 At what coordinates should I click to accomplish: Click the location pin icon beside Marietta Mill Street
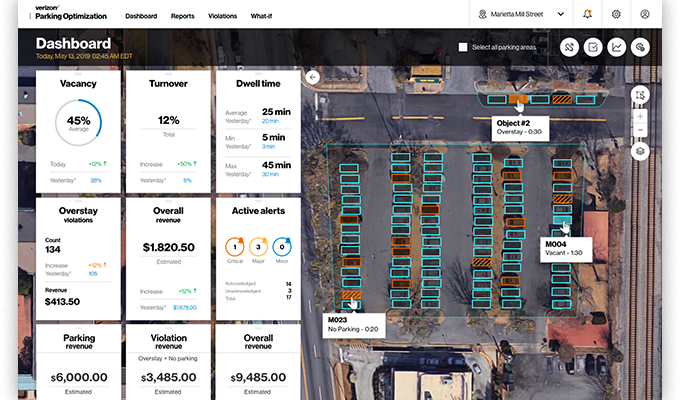tap(482, 14)
